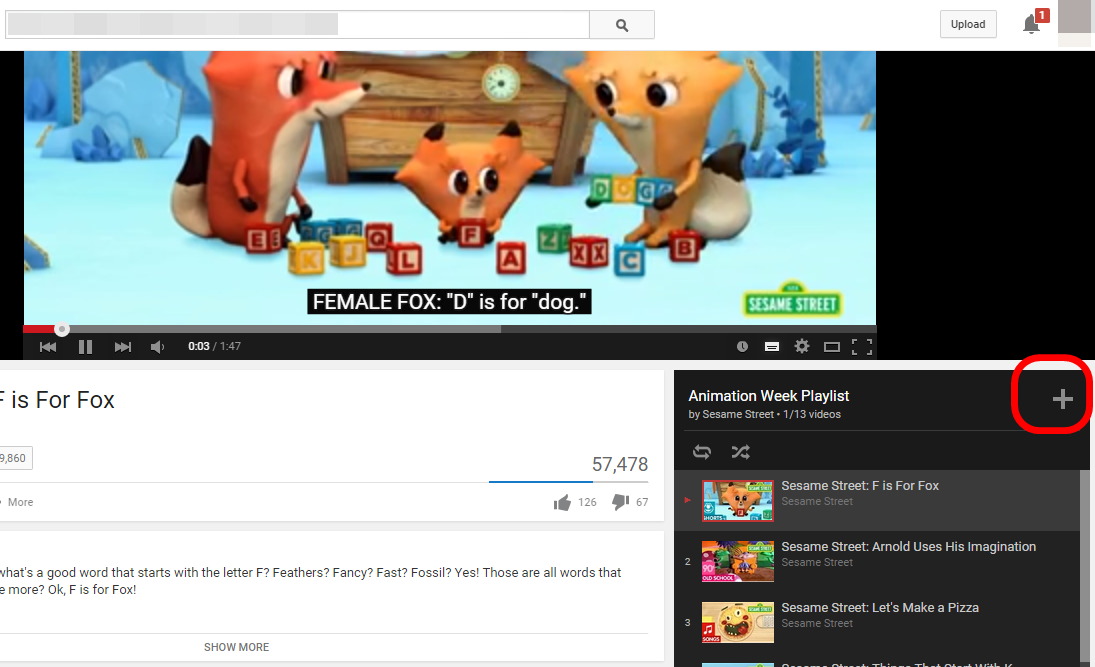Click the elapsed time 0:03
This screenshot has width=1095, height=667.
[x=198, y=346]
